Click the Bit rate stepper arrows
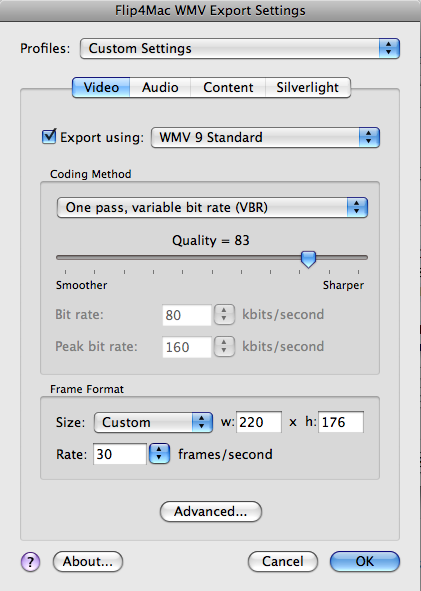The height and width of the screenshot is (591, 421). [224, 314]
